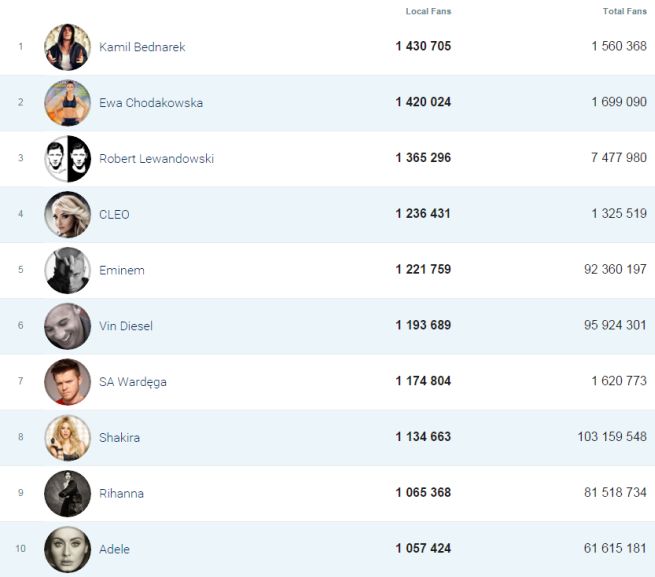Click Robert Lewandowski's avatar thumbnail

tap(67, 159)
